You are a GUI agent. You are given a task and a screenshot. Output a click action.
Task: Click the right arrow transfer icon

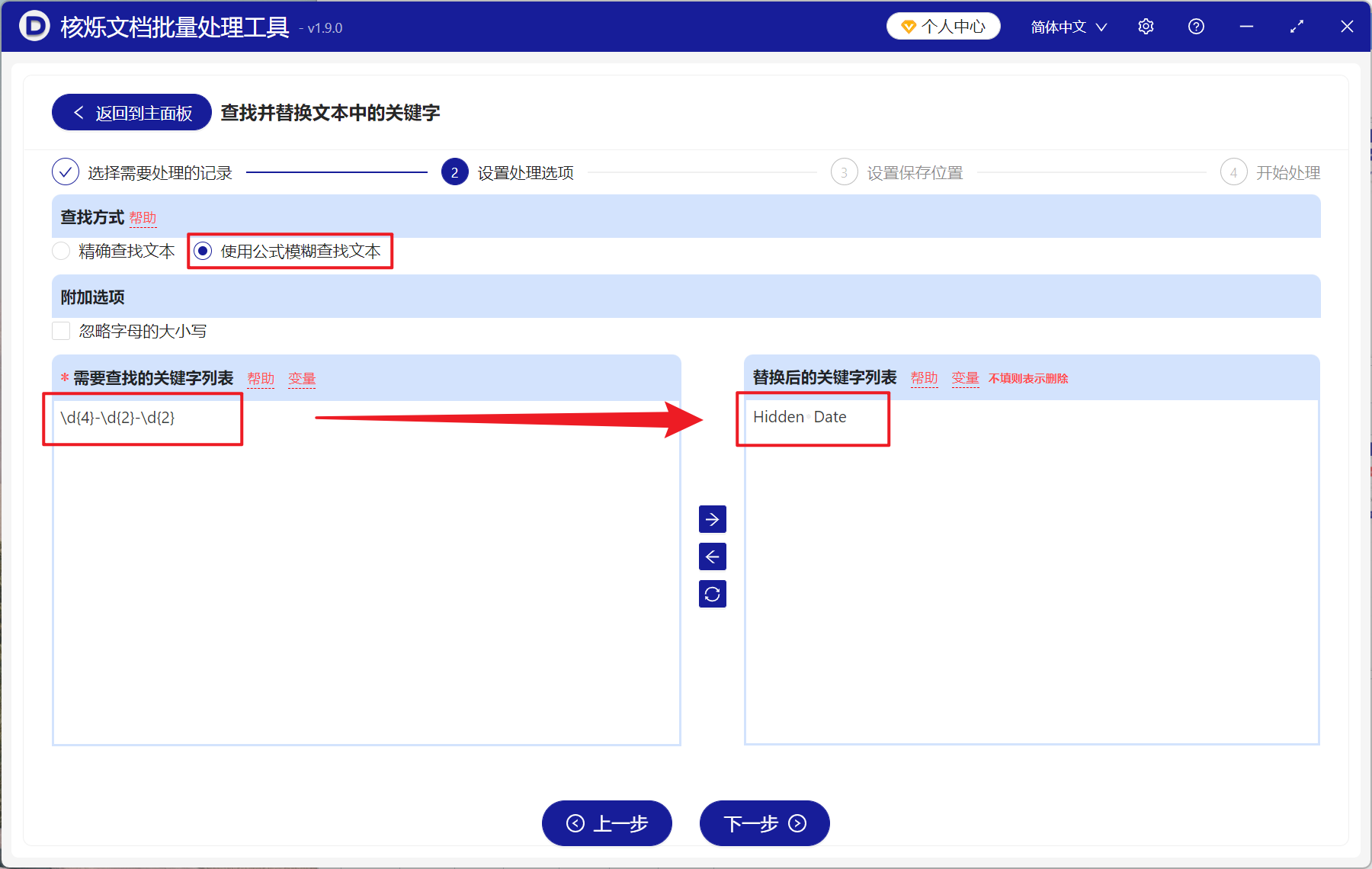pyautogui.click(x=712, y=519)
